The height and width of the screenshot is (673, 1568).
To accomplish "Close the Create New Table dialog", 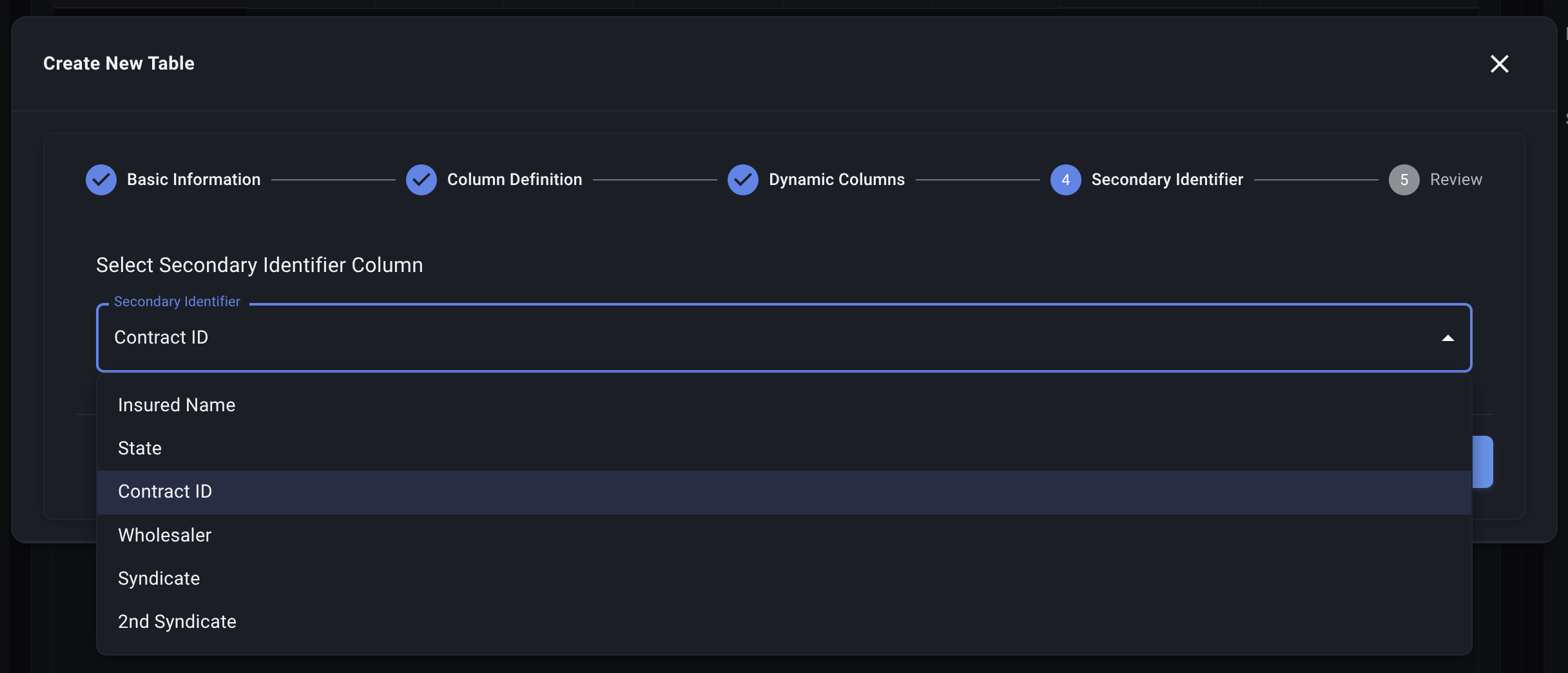I will pos(1499,64).
